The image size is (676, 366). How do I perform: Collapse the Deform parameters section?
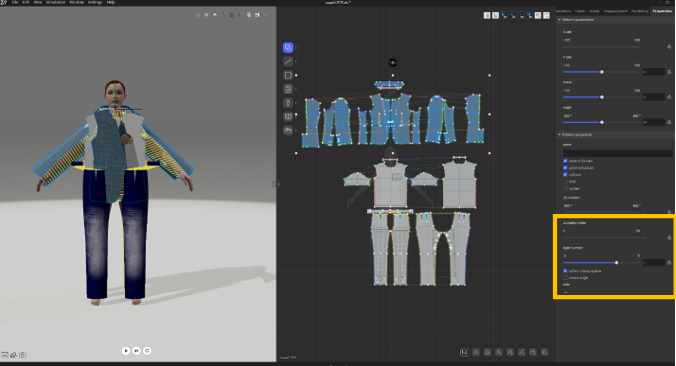tap(559, 20)
